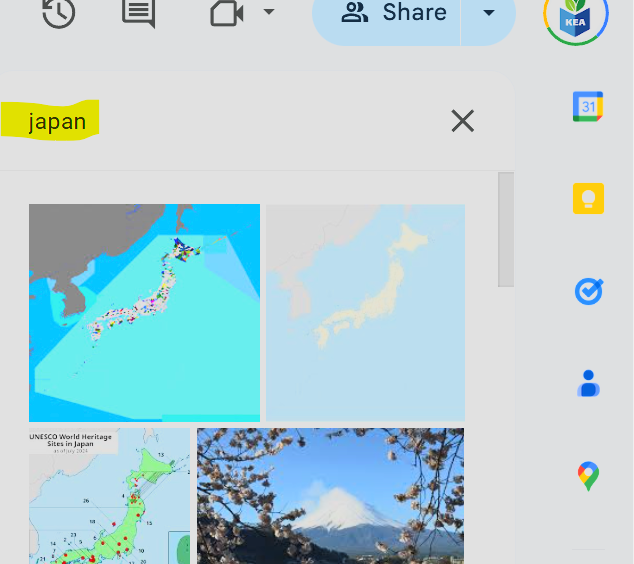Open comments history icon

click(139, 13)
